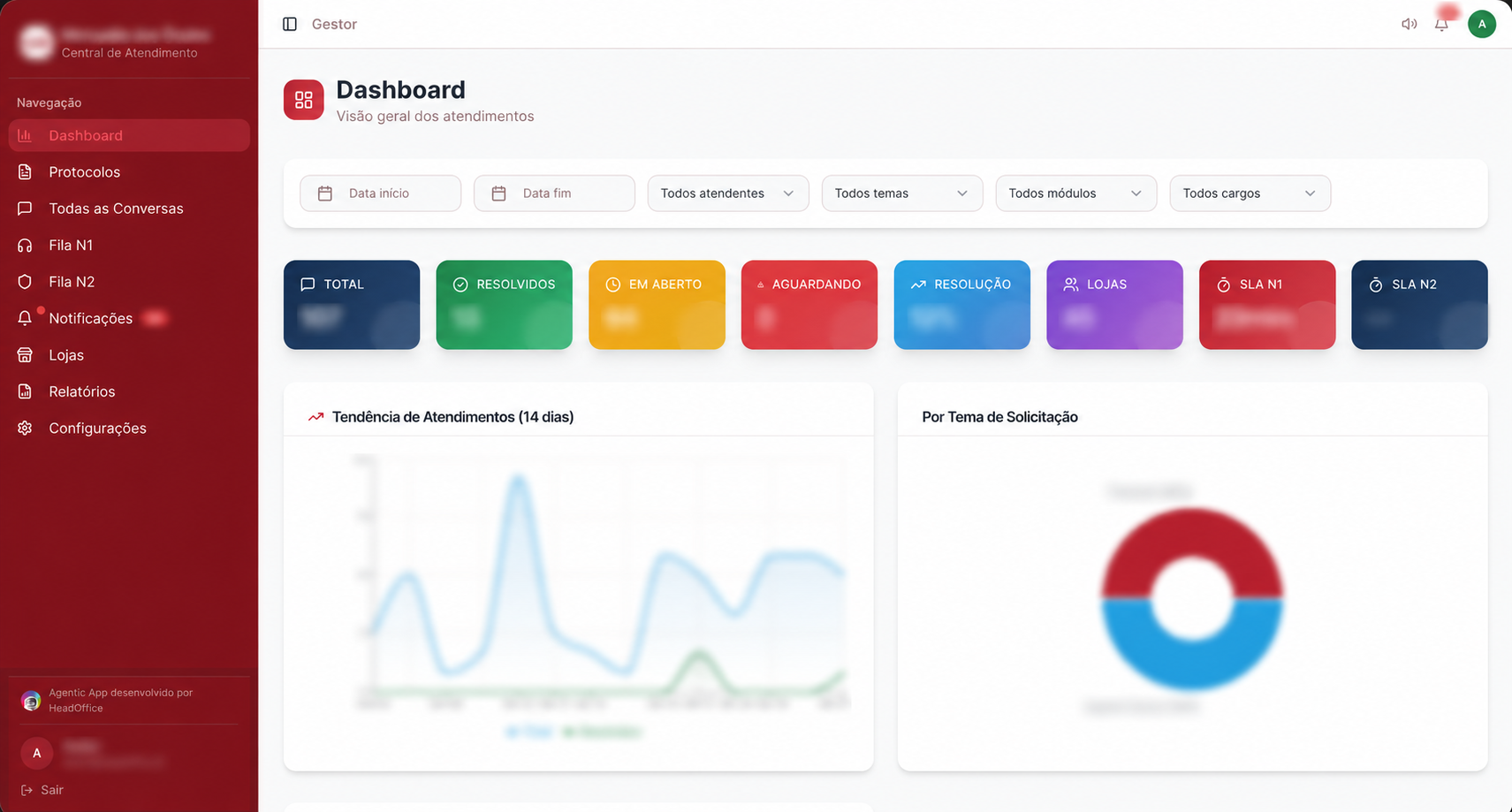Viewport: 1512px width, 812px height.
Task: Select Dashboard in the sidebar navigation
Action: [129, 135]
